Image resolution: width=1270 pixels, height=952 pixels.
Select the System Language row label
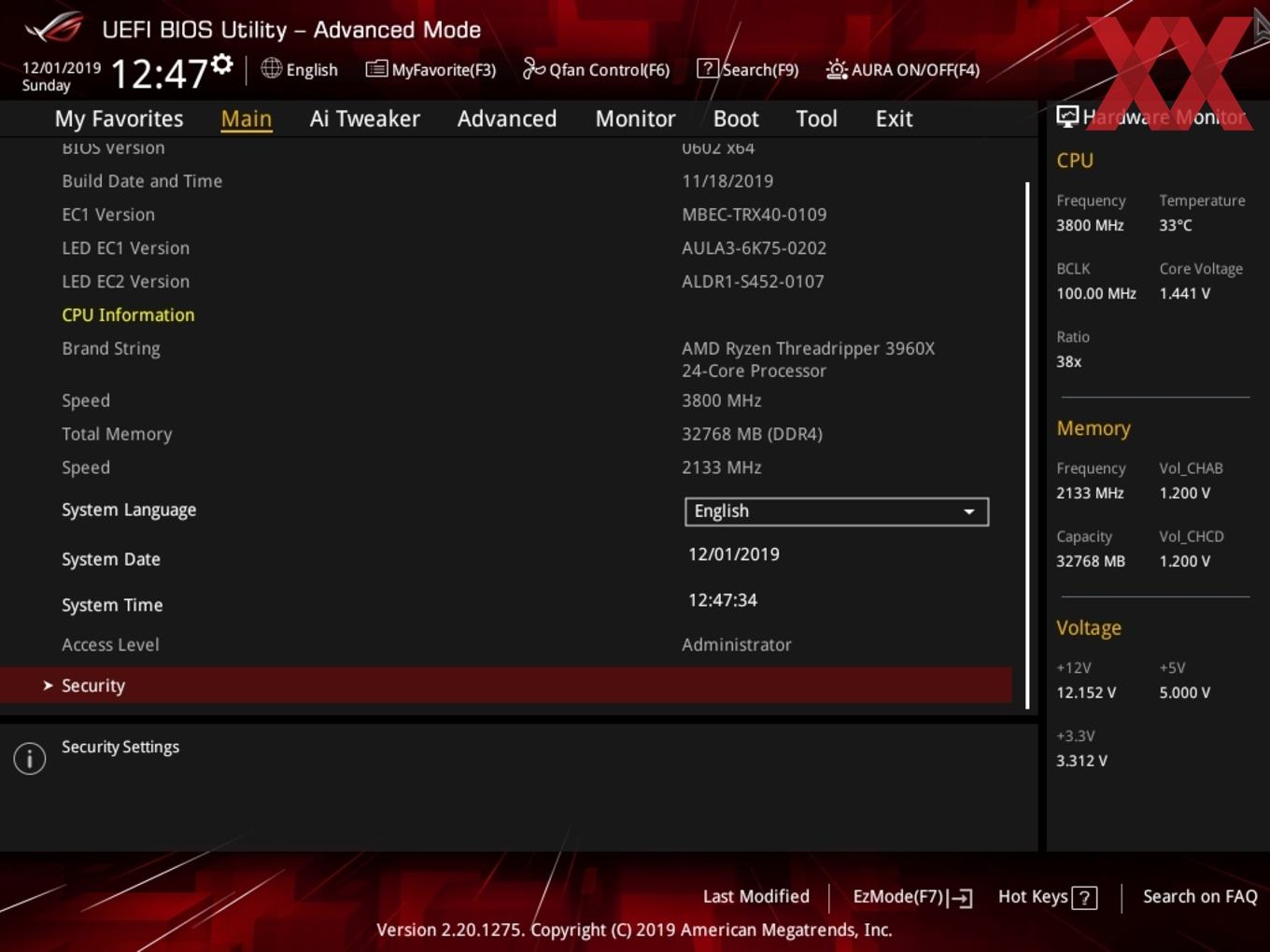pos(129,511)
